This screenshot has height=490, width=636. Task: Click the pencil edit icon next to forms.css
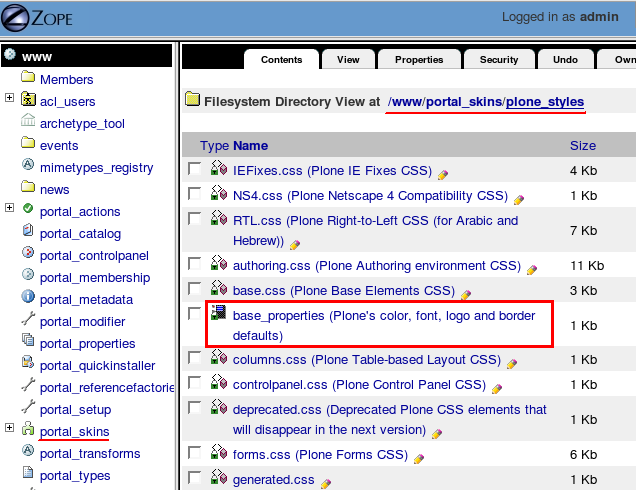[x=419, y=459]
